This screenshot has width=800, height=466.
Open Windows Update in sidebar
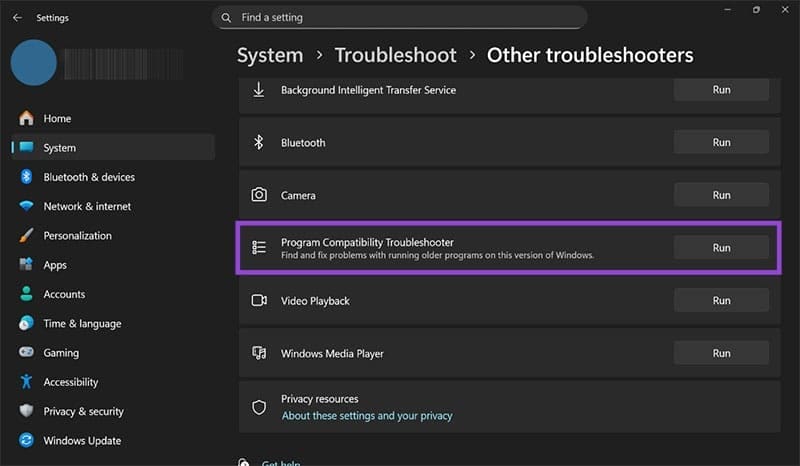click(82, 440)
